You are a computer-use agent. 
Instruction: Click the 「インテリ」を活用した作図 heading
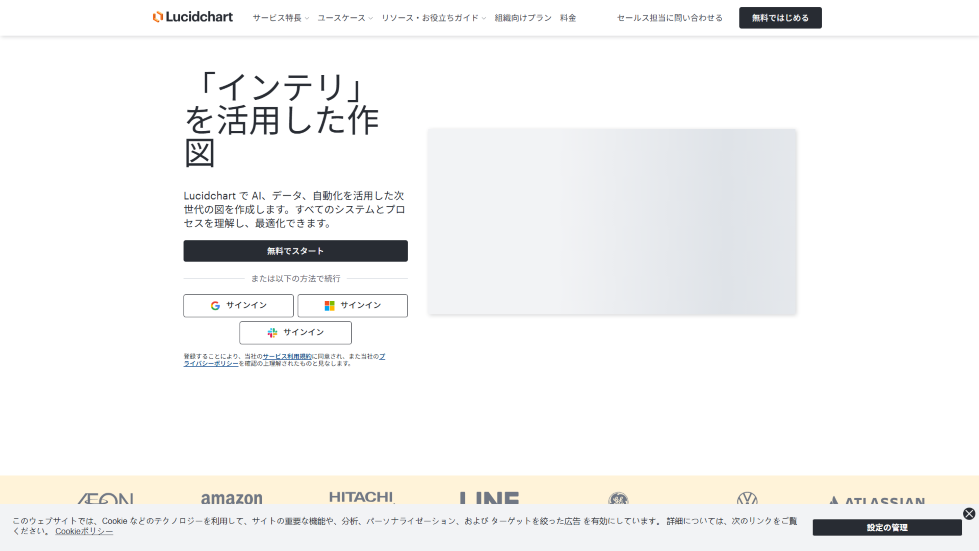point(282,120)
